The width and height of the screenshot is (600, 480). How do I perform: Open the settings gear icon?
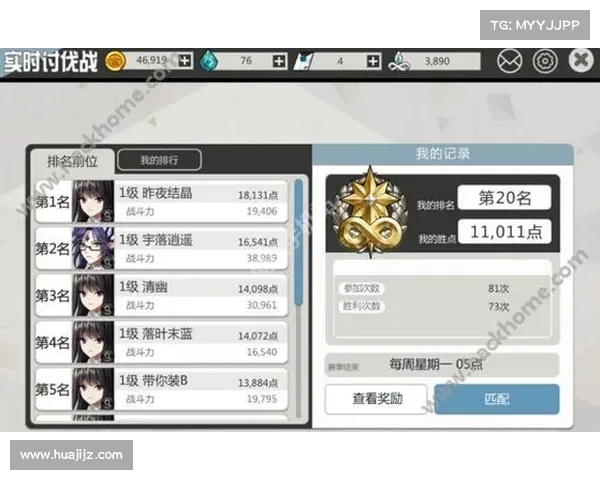(545, 61)
